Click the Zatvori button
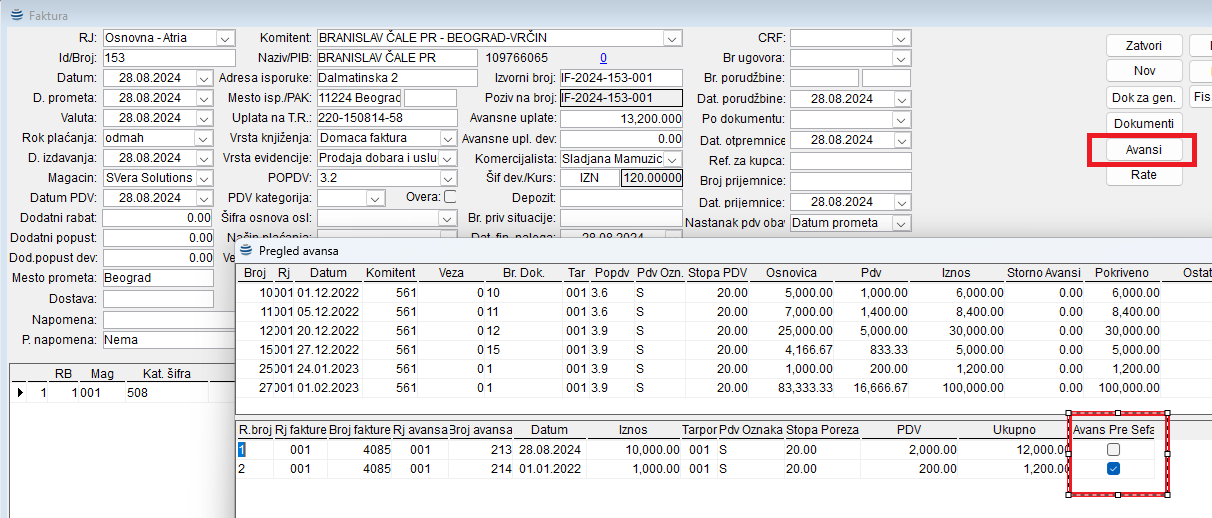 pyautogui.click(x=1144, y=46)
